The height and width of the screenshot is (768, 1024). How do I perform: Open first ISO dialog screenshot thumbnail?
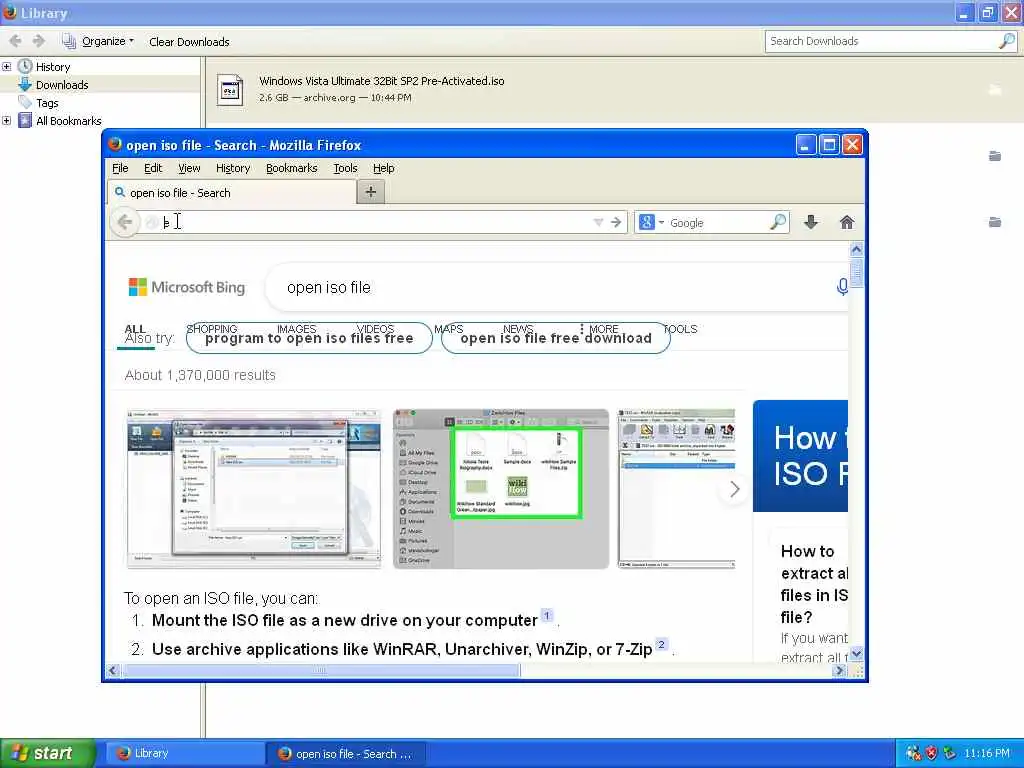point(253,488)
